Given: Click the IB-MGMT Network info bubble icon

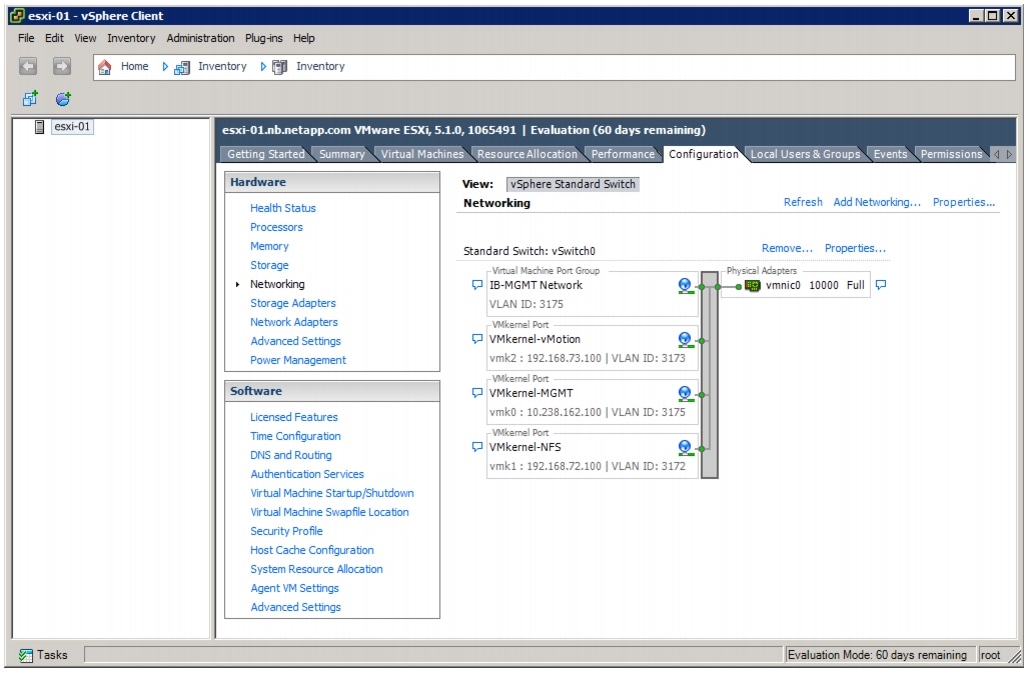Looking at the screenshot, I should tap(477, 285).
